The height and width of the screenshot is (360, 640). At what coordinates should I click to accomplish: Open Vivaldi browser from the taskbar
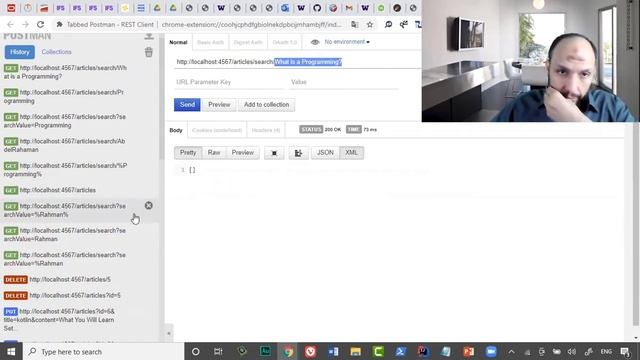(x=311, y=351)
